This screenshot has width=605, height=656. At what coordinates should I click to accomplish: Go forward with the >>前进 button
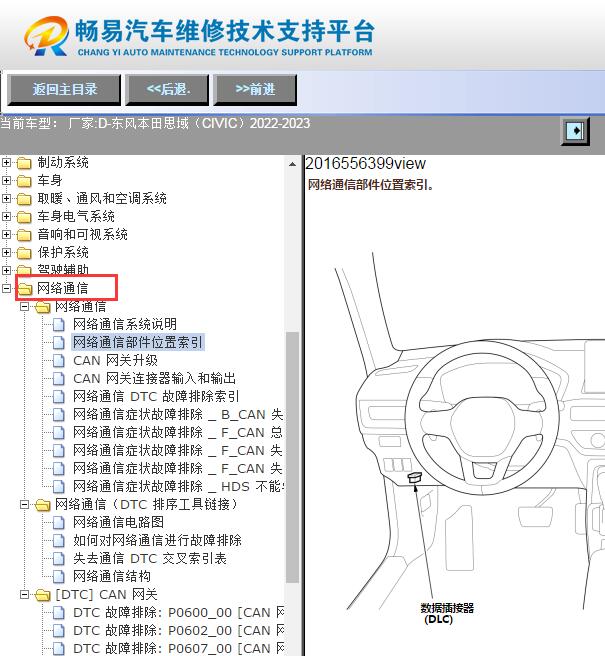pyautogui.click(x=255, y=90)
